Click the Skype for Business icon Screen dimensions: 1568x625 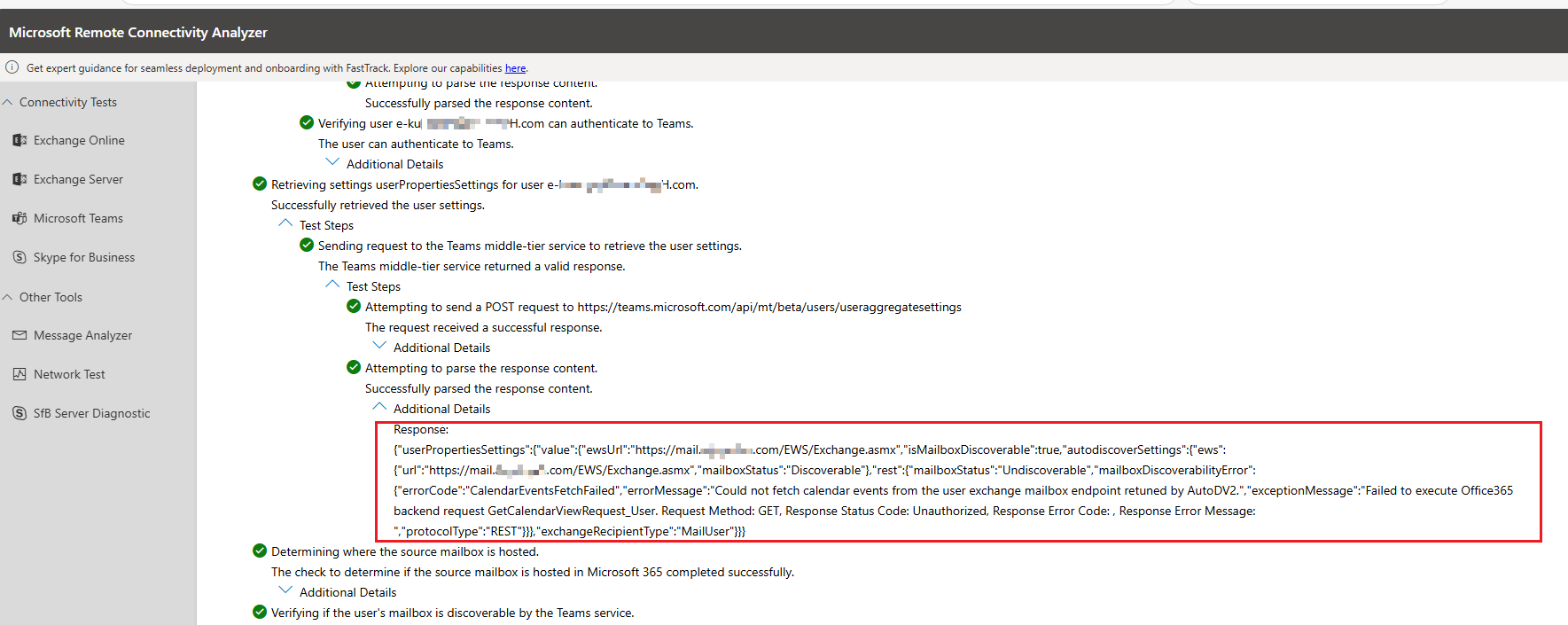tap(20, 257)
